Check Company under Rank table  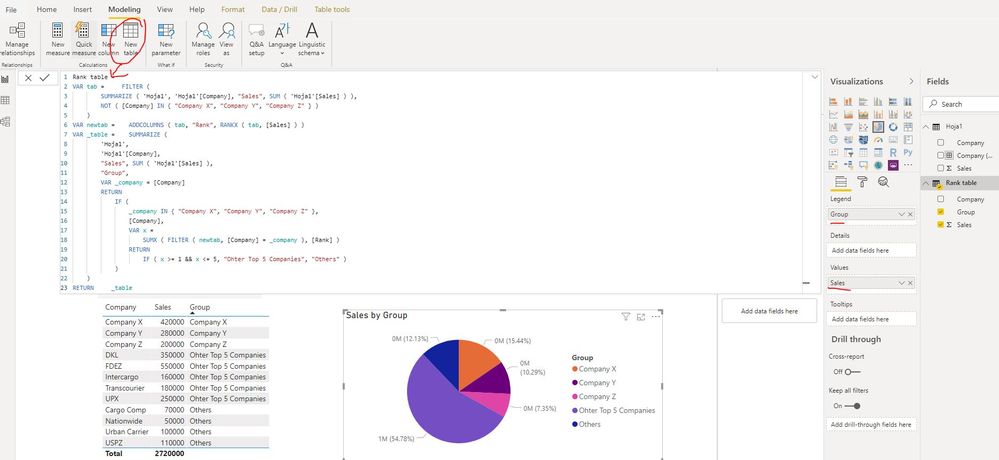(x=941, y=199)
